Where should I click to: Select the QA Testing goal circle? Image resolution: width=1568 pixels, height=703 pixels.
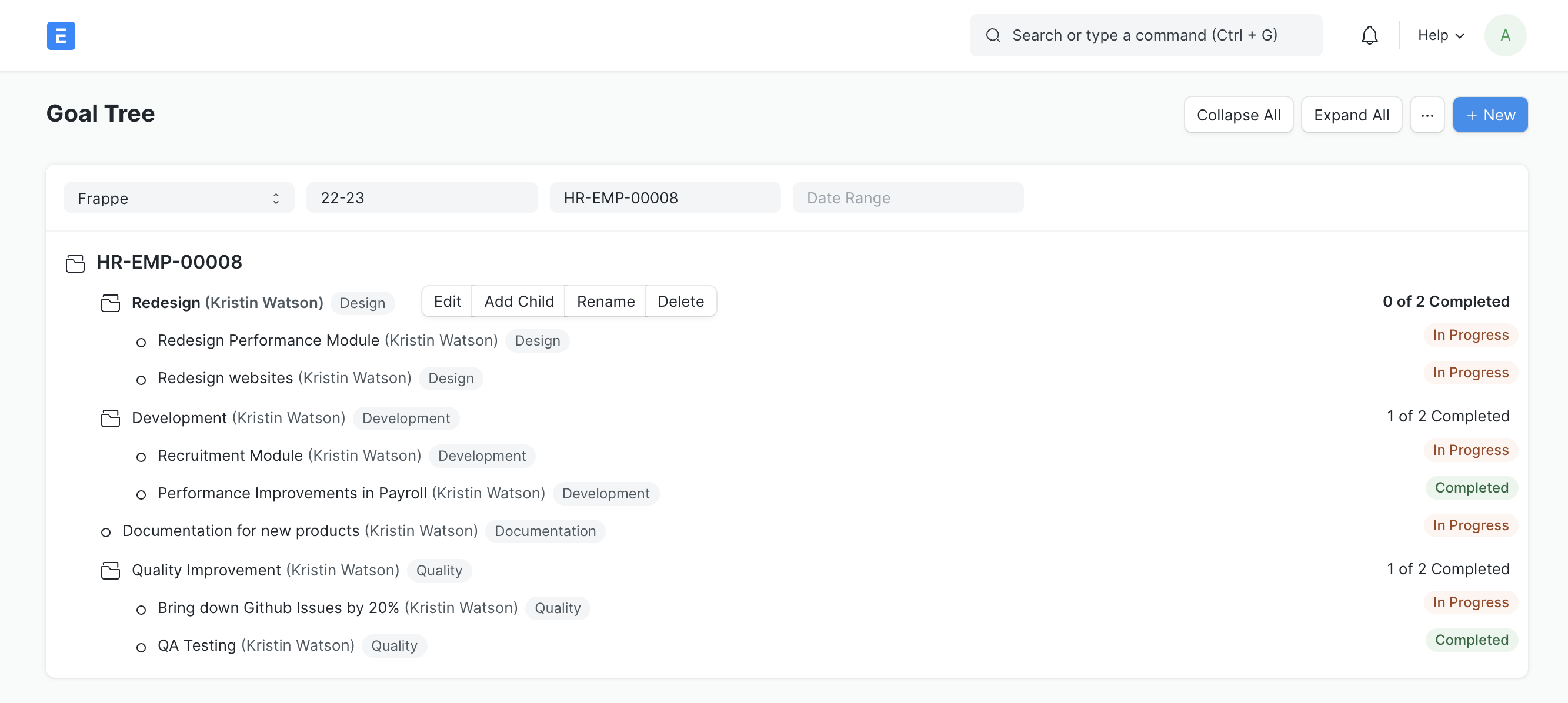[141, 647]
